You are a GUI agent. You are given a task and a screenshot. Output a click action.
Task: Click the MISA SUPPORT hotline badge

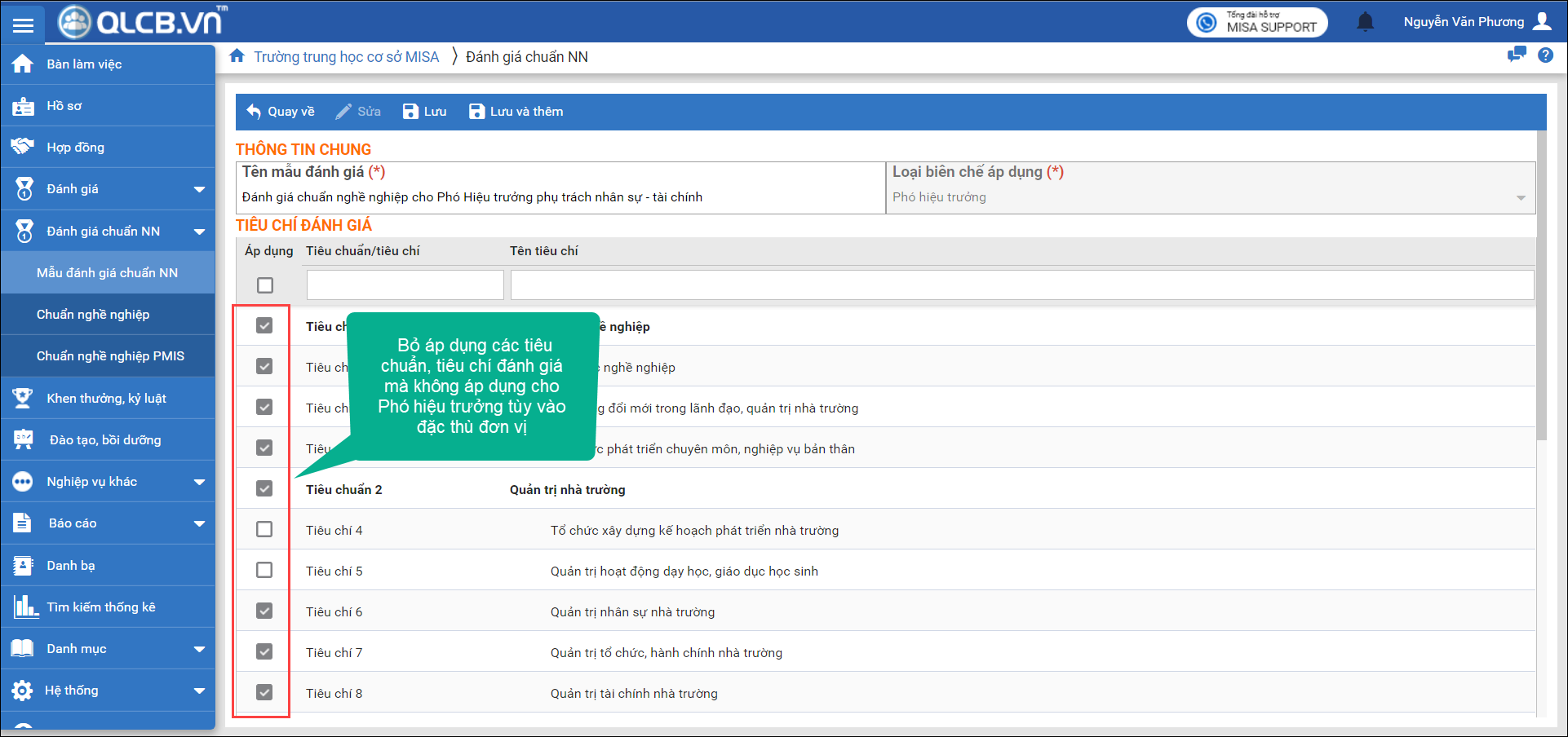pyautogui.click(x=1257, y=22)
